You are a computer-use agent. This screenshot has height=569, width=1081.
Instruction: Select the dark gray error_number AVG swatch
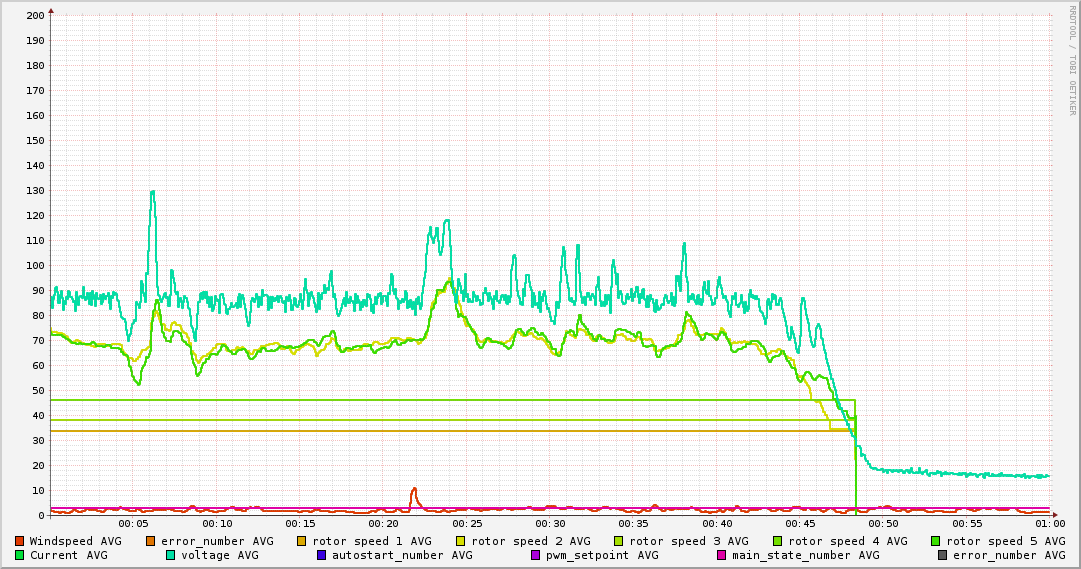coord(943,555)
